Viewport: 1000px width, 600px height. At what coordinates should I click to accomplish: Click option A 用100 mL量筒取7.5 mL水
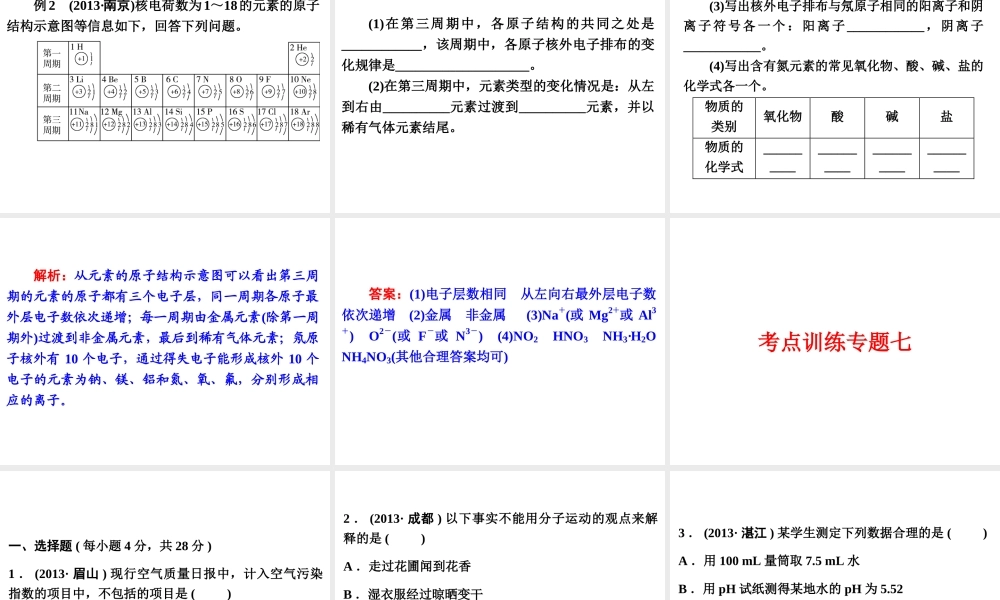pos(769,561)
